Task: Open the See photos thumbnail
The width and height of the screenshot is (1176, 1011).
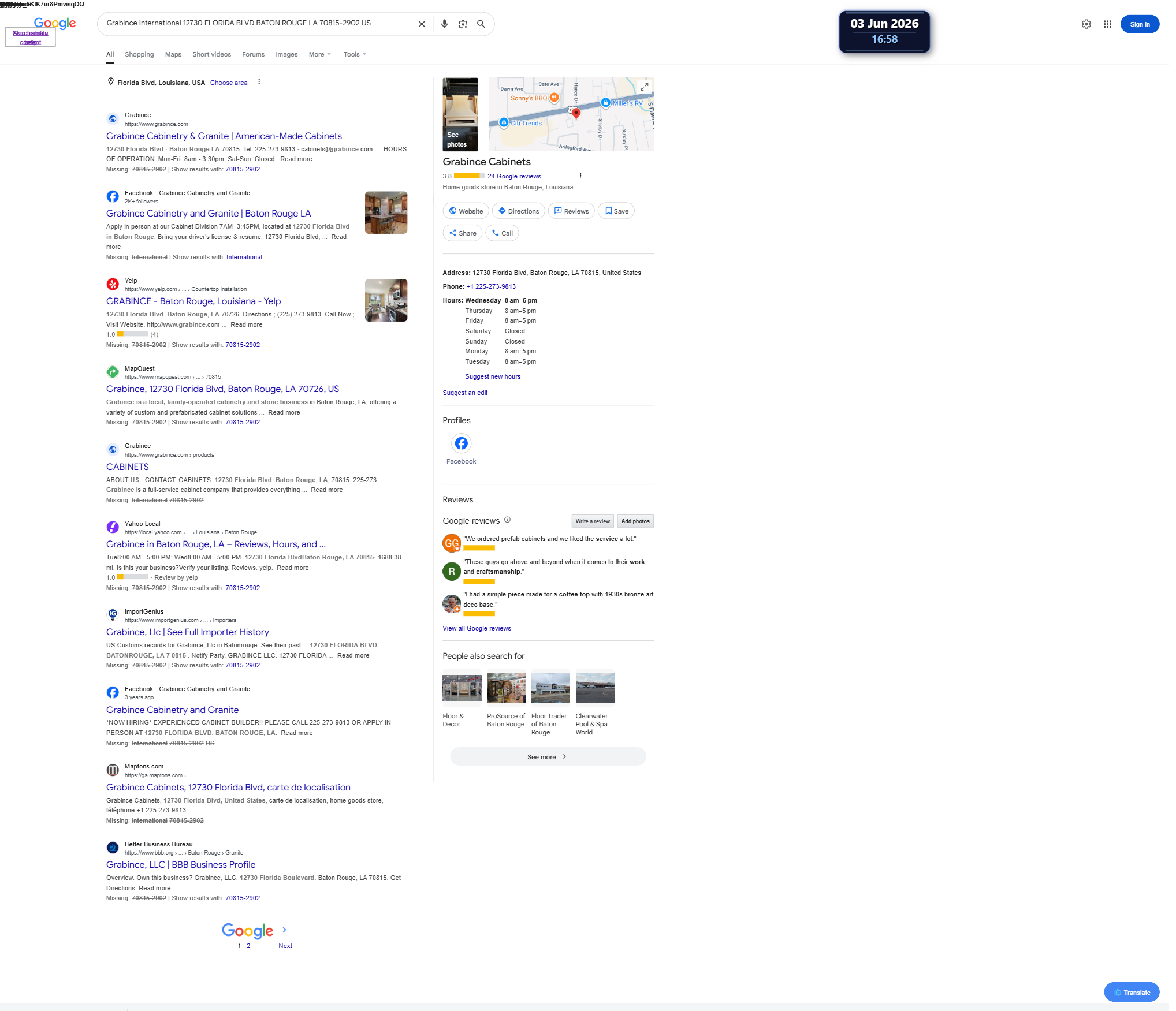Action: [x=460, y=114]
